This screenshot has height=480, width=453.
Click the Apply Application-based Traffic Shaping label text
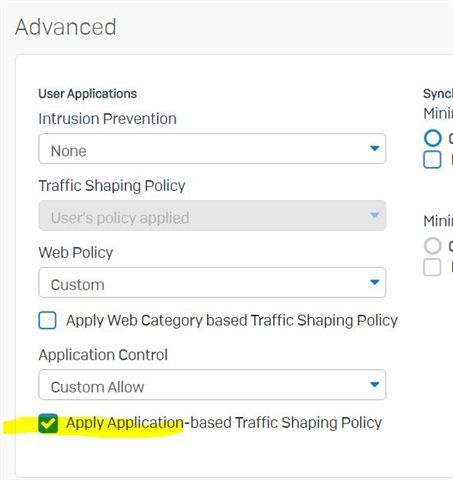(224, 423)
